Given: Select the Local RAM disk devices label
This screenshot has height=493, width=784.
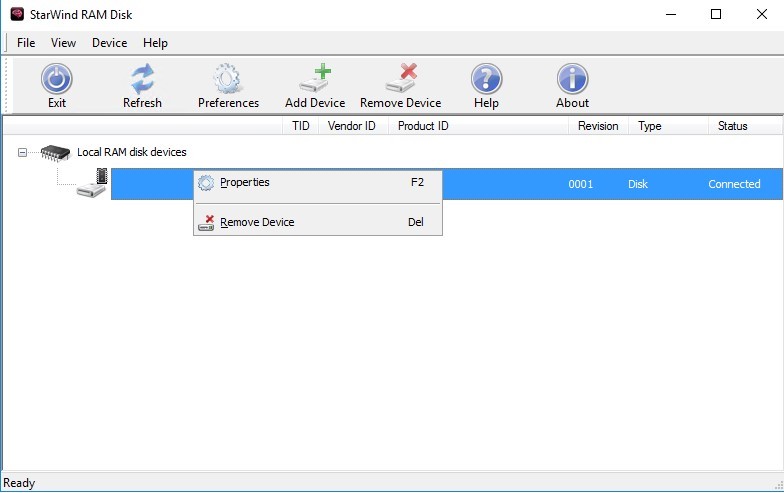Looking at the screenshot, I should coord(132,152).
